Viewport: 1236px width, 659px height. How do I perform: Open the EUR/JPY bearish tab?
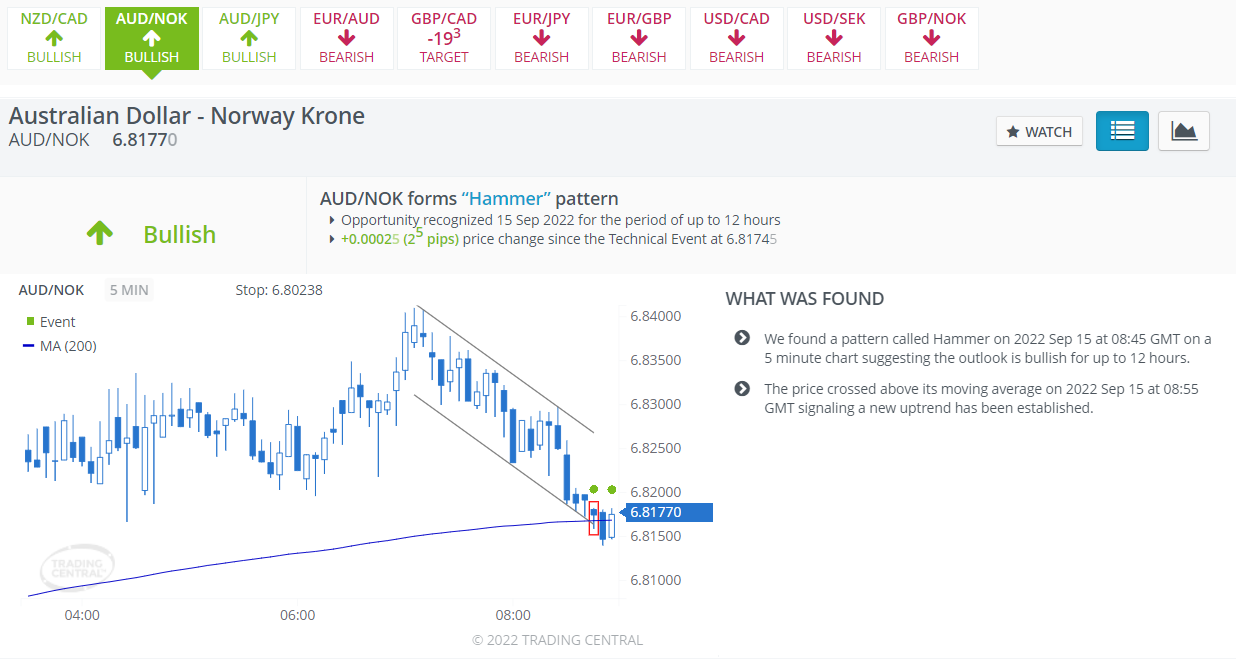point(541,38)
